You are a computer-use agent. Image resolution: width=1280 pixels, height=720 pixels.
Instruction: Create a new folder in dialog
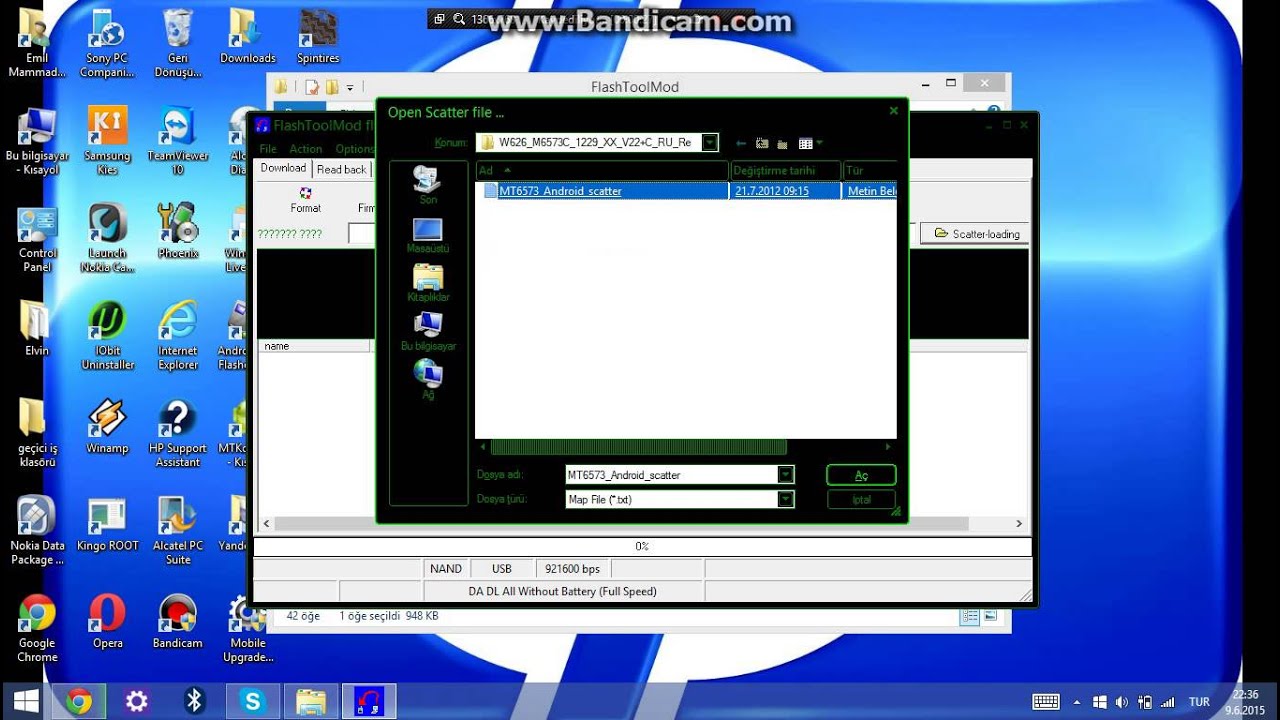click(782, 143)
